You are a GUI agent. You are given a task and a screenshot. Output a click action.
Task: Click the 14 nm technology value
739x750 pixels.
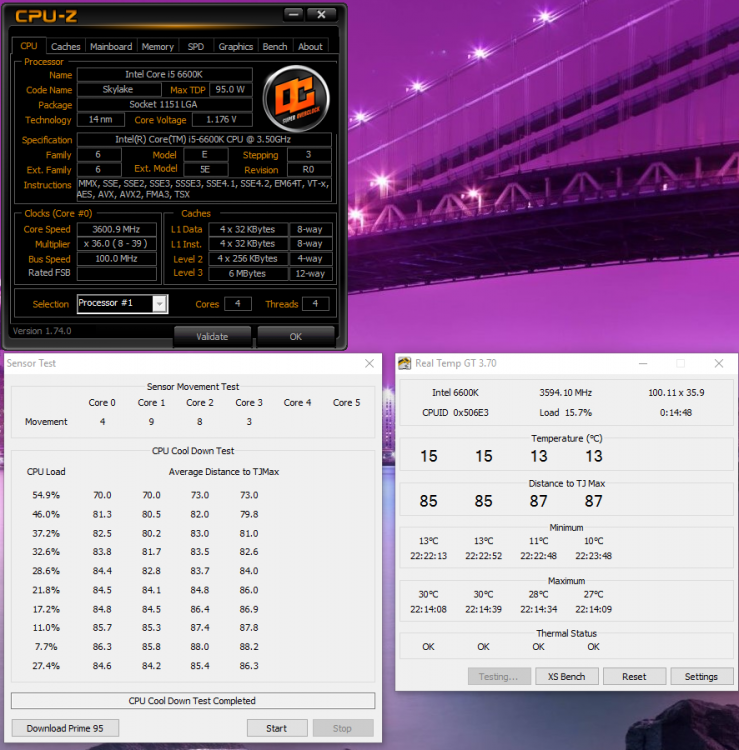pos(100,120)
